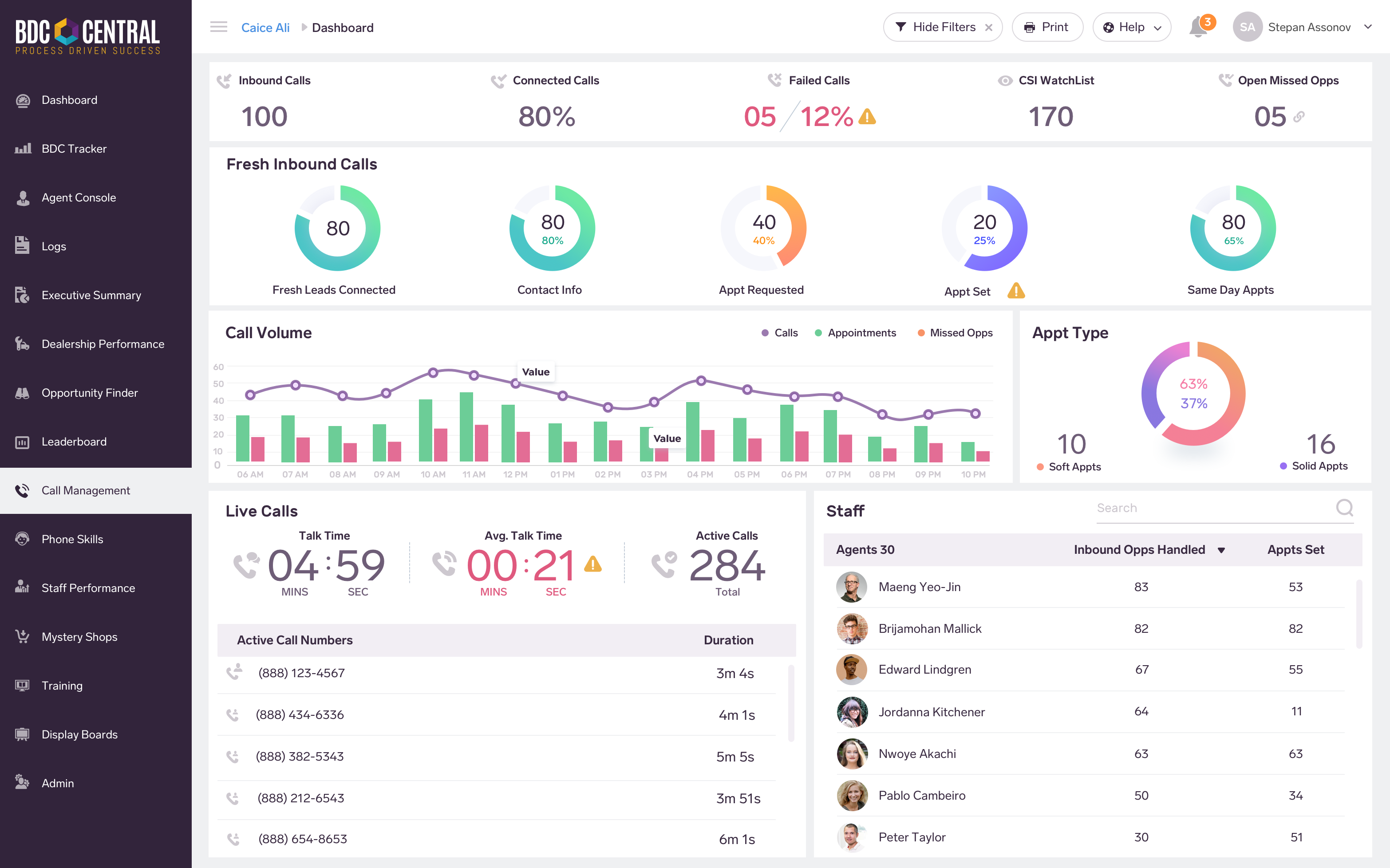Image resolution: width=1390 pixels, height=868 pixels.
Task: Click the Staff search magnifier icon
Action: pyautogui.click(x=1345, y=508)
